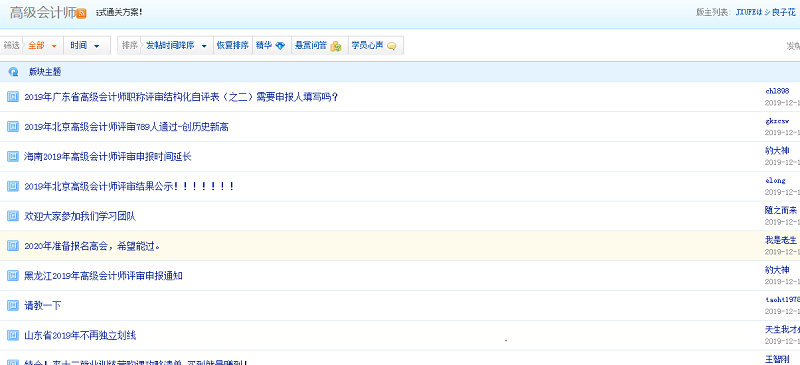The height and width of the screenshot is (365, 800).
Task: Open post 海南2019年高级会计师评审申报时间延长
Action: (108, 157)
